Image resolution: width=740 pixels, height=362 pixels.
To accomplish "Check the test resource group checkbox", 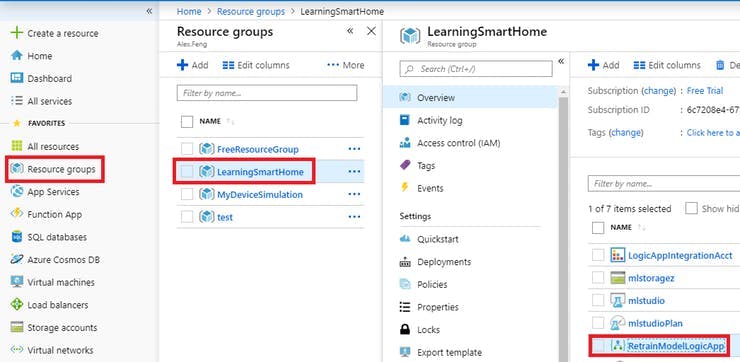I will coord(187,217).
